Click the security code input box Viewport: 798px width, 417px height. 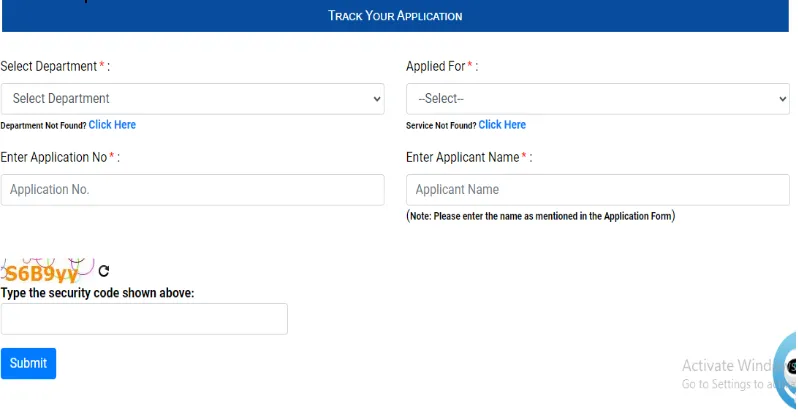[x=144, y=319]
